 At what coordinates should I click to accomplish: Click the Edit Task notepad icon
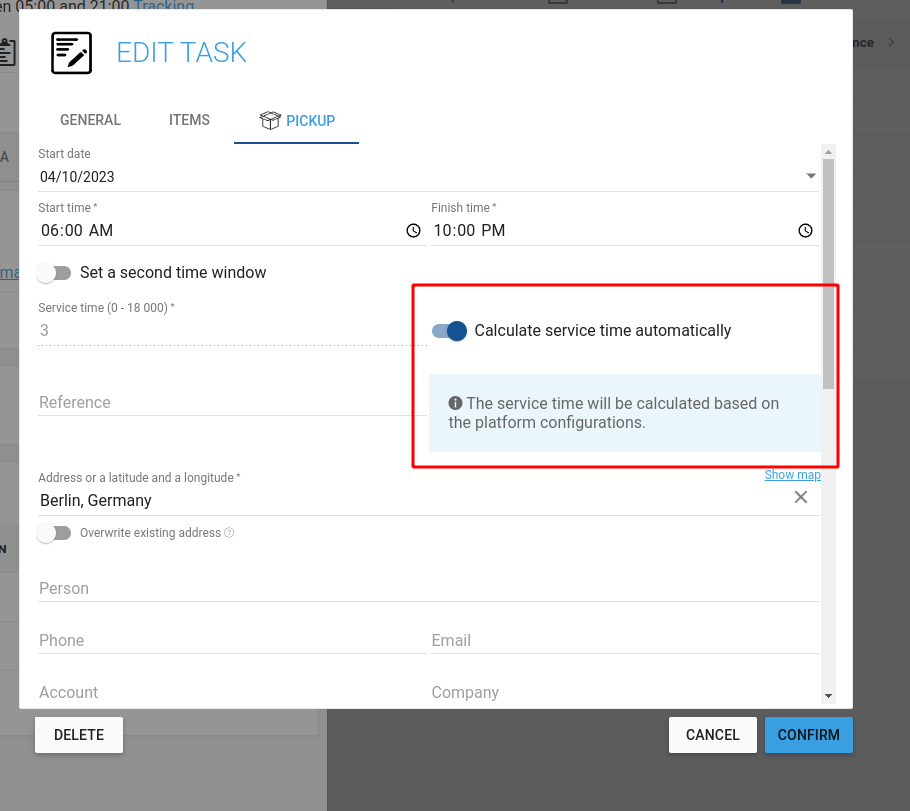pos(71,53)
